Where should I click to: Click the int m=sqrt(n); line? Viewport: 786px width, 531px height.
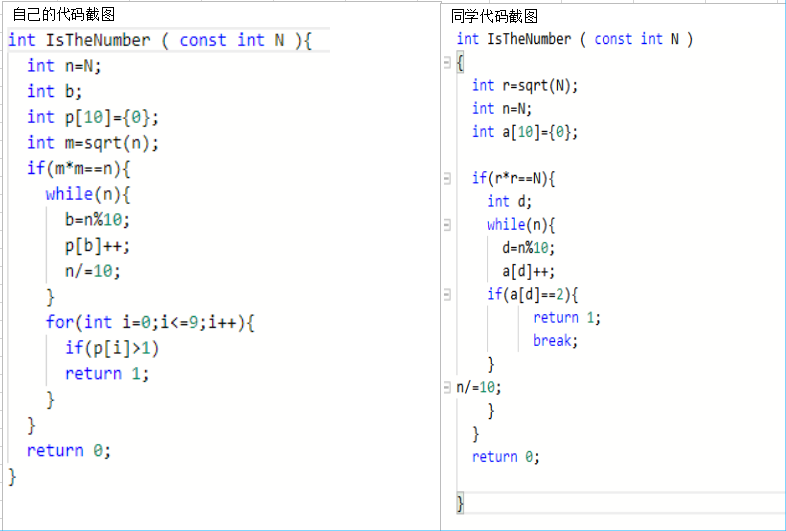93,143
